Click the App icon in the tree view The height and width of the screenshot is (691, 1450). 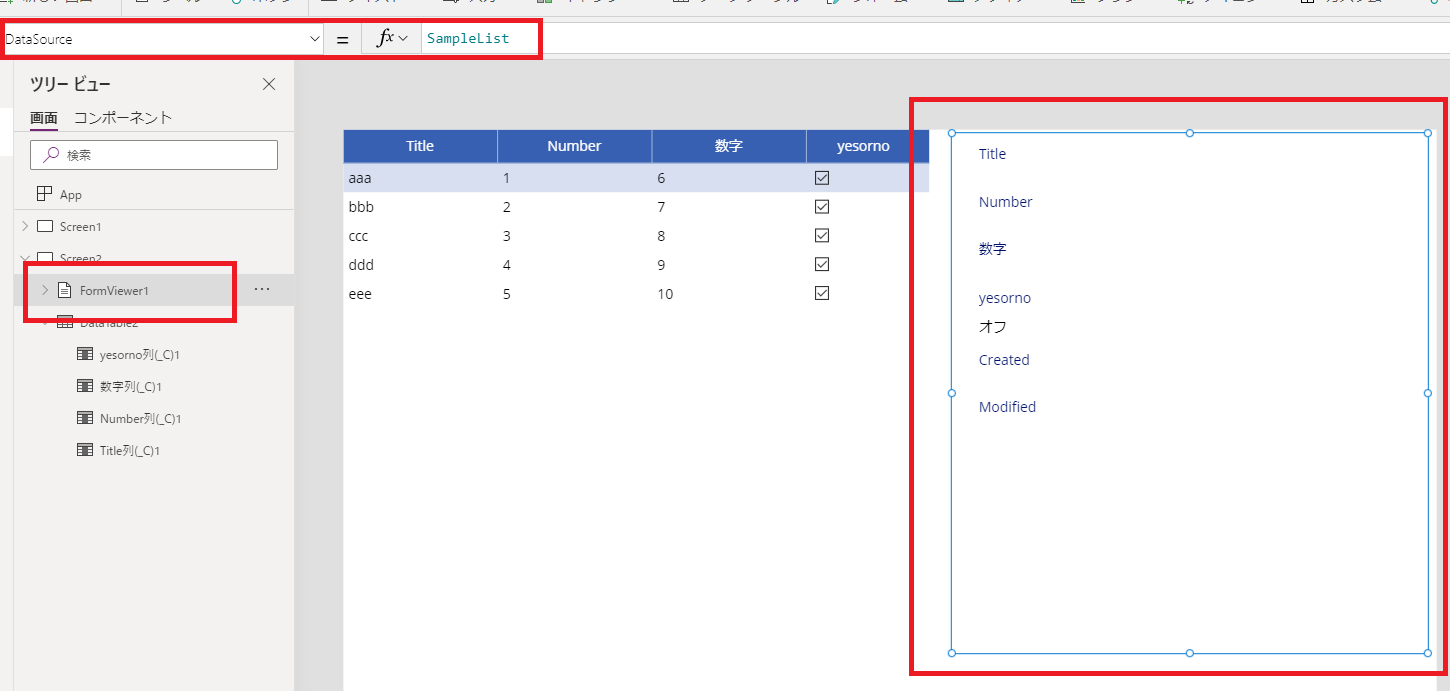tap(42, 193)
